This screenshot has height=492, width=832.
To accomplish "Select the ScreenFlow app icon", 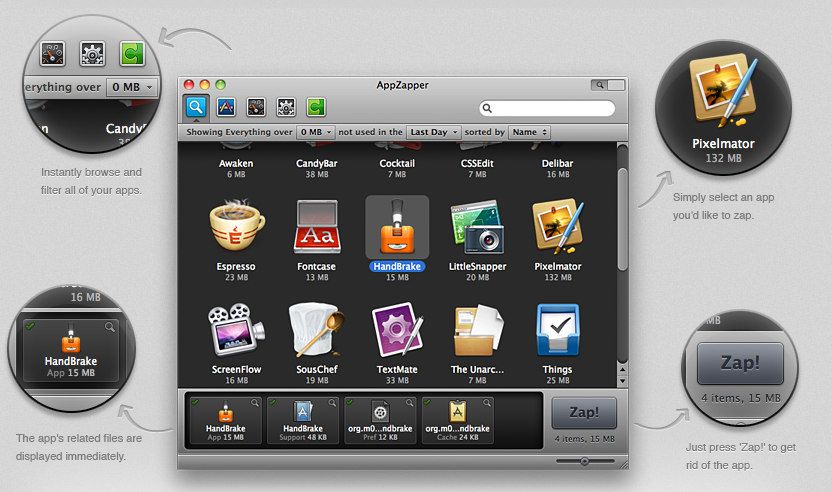I will 236,331.
